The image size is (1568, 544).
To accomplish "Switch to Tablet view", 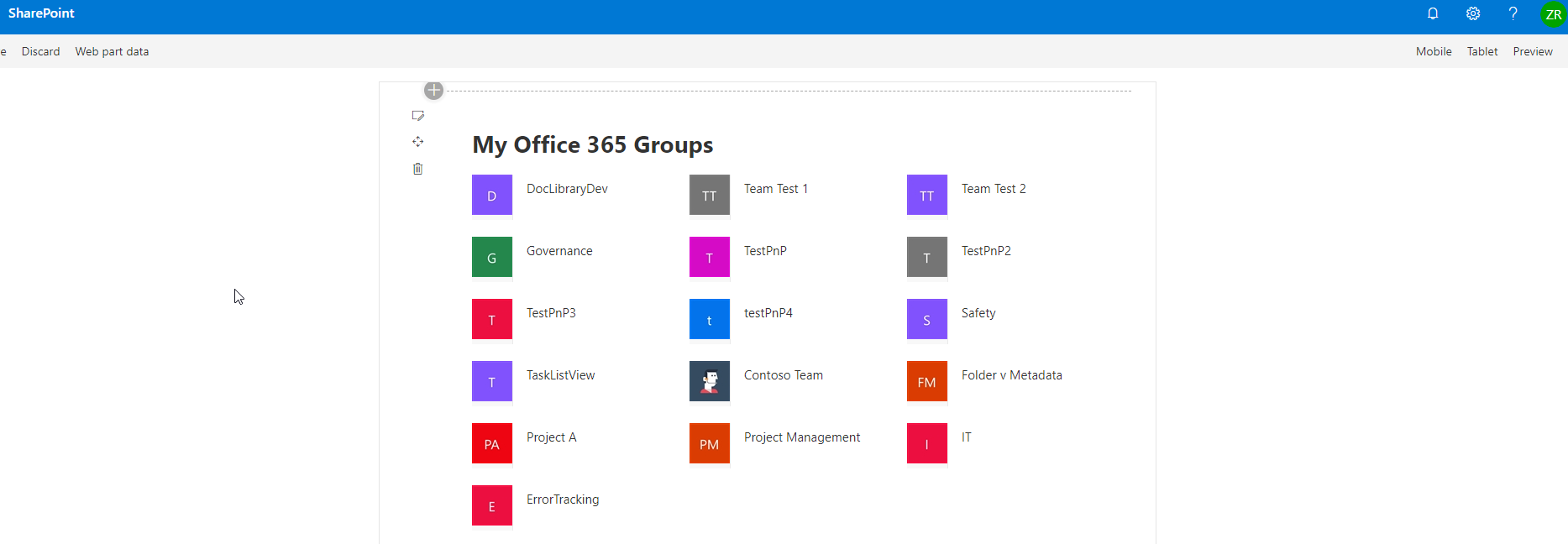I will 1482,51.
